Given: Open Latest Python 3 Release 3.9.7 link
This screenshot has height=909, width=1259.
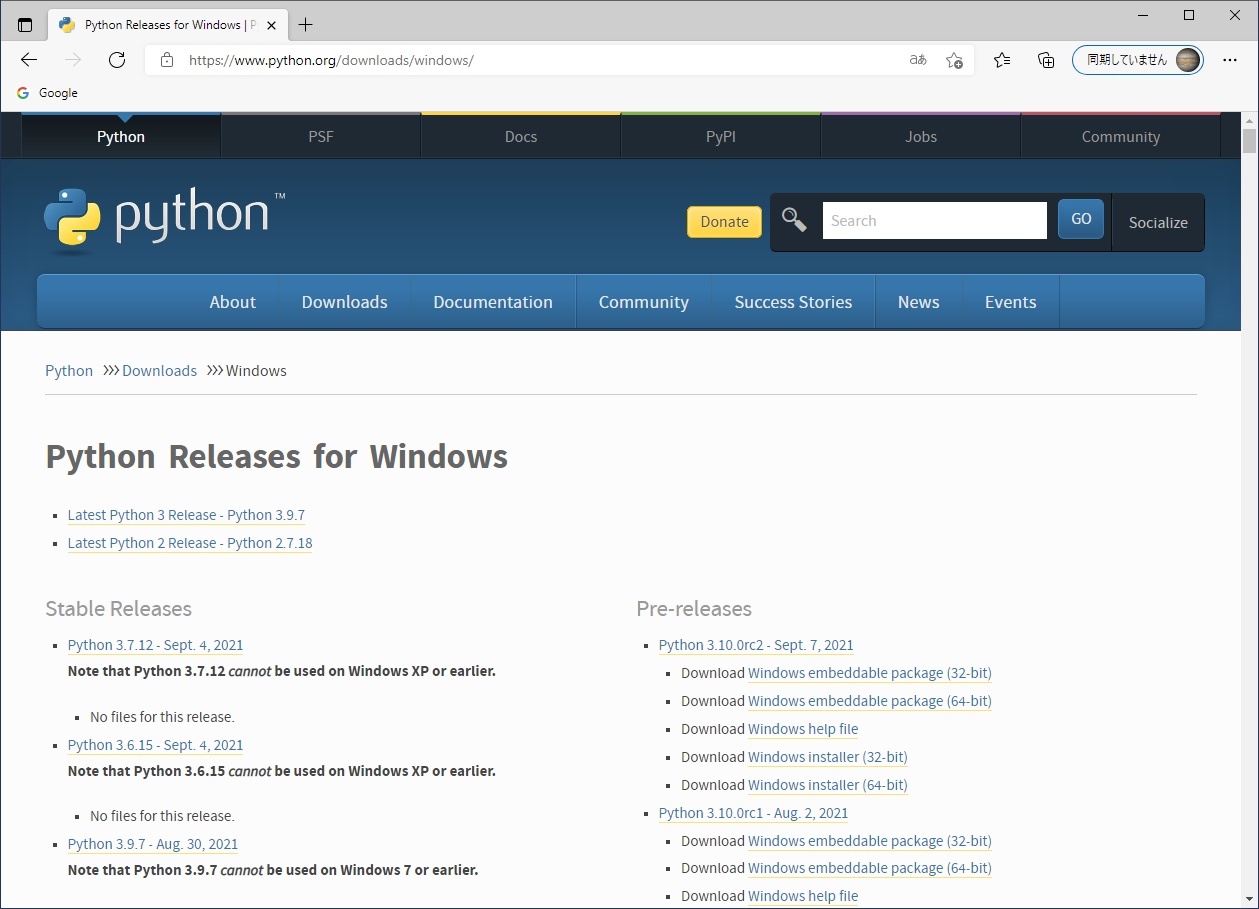Looking at the screenshot, I should pos(186,515).
